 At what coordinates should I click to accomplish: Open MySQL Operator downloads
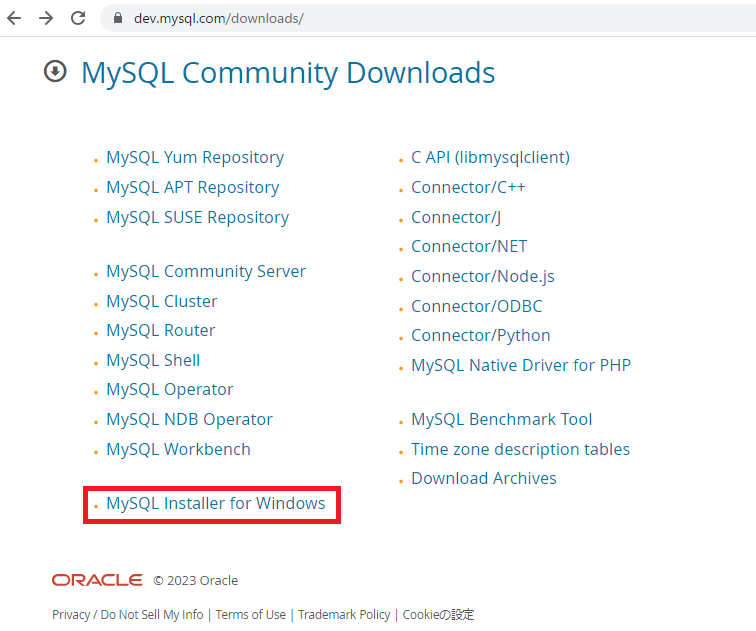click(170, 389)
